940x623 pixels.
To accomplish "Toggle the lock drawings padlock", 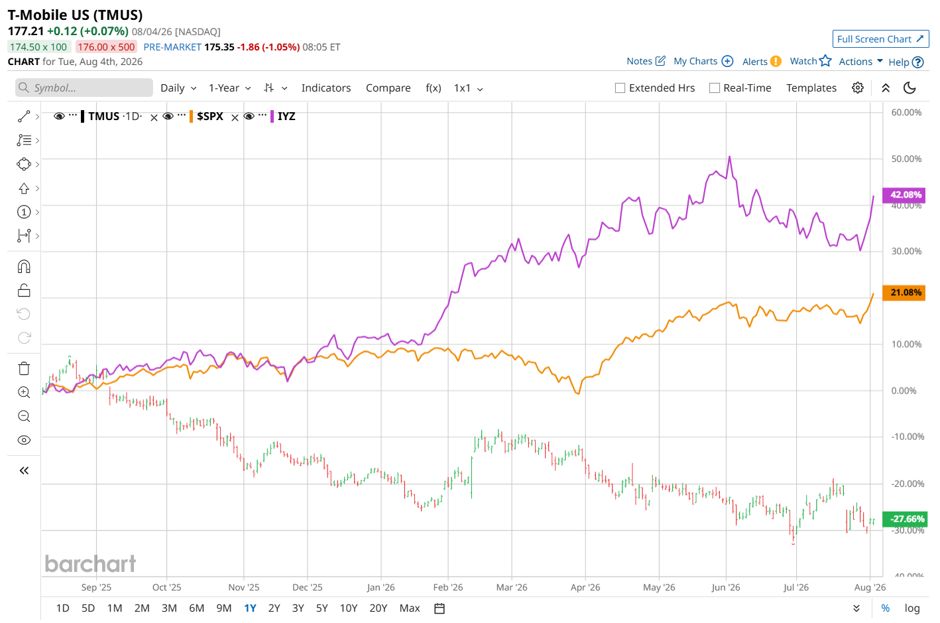I will [24, 290].
